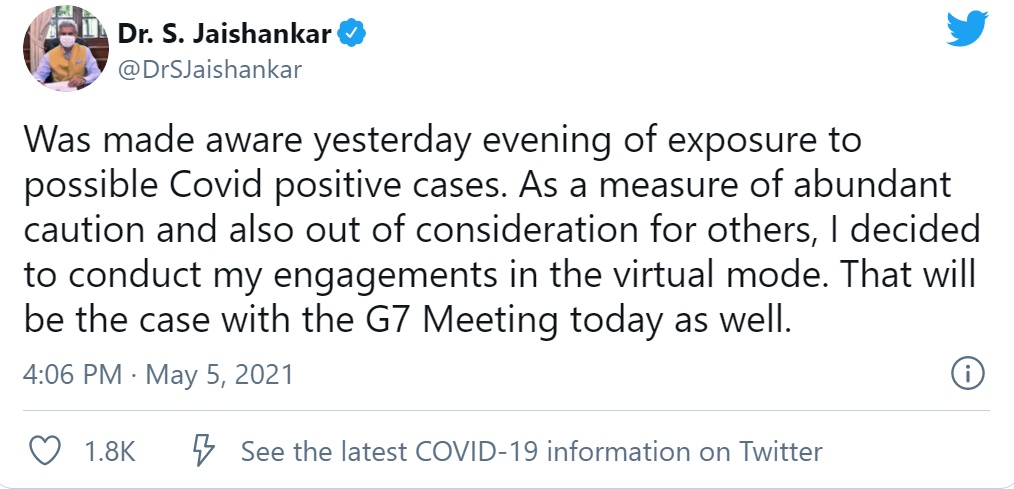This screenshot has height=489, width=1014.
Task: Open the @DrSJaishankar handle link
Action: 209,69
